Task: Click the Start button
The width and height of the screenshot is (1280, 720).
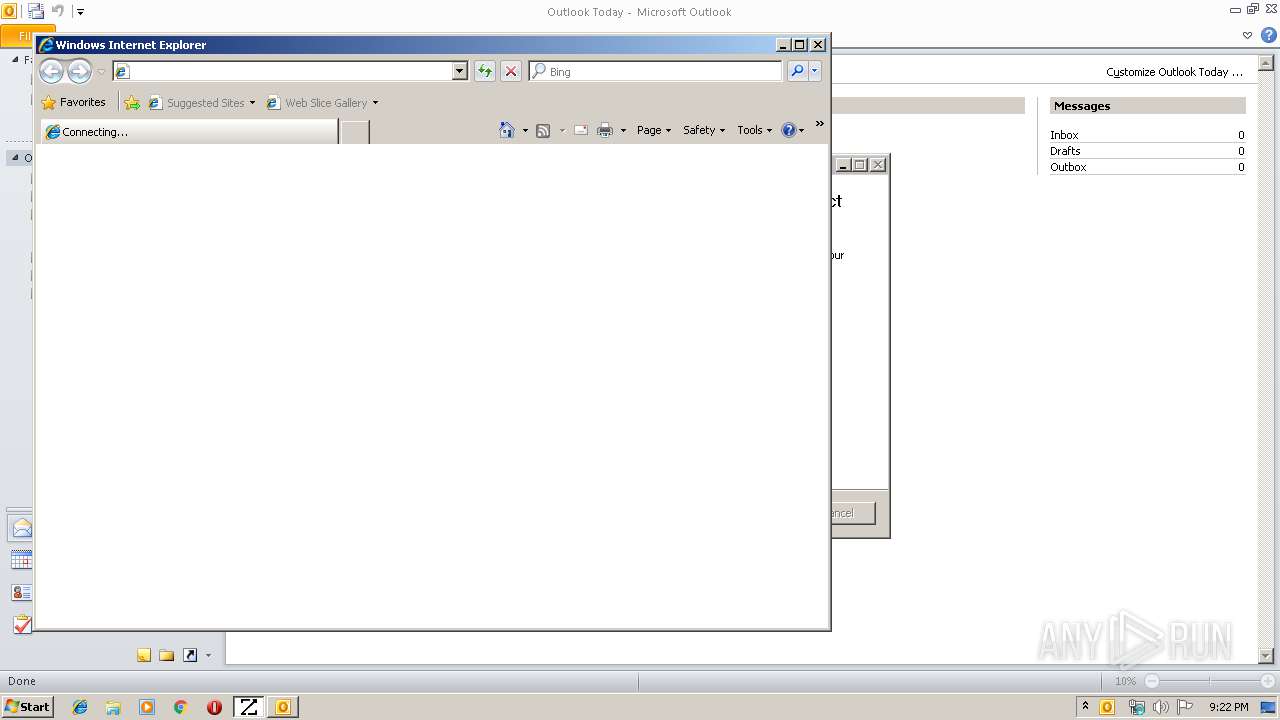Action: 27,706
